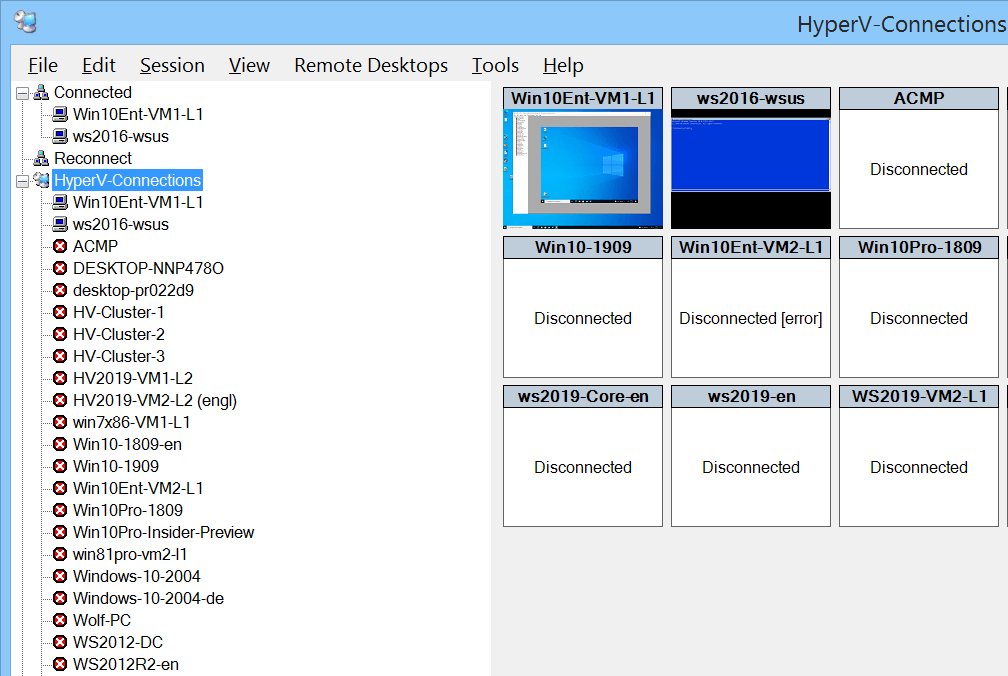Select DESKTOP-NNP478O in the tree
Screen dimensions: 1008x676
click(x=148, y=268)
